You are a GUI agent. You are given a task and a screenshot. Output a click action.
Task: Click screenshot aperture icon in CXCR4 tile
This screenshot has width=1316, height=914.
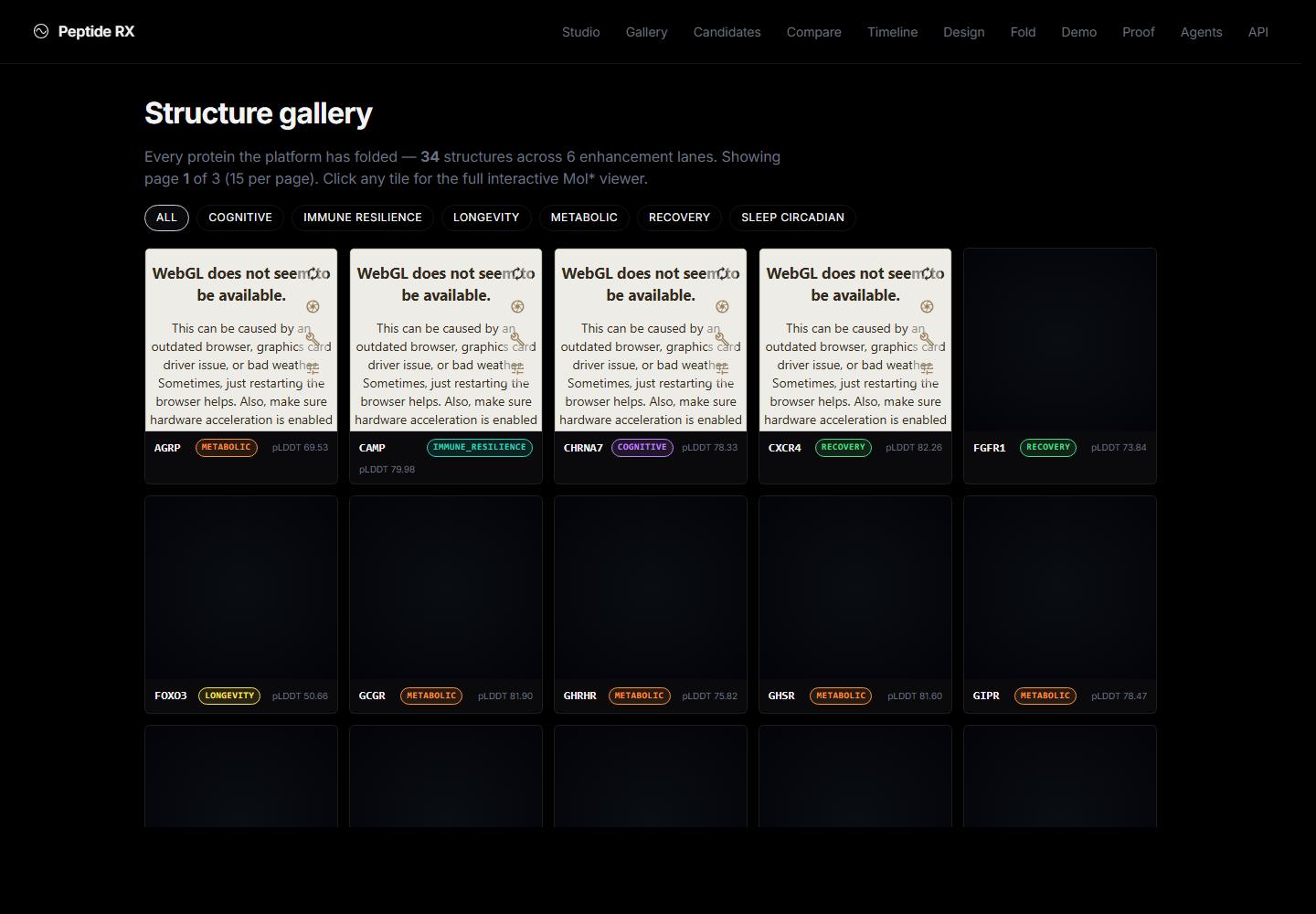tap(927, 306)
